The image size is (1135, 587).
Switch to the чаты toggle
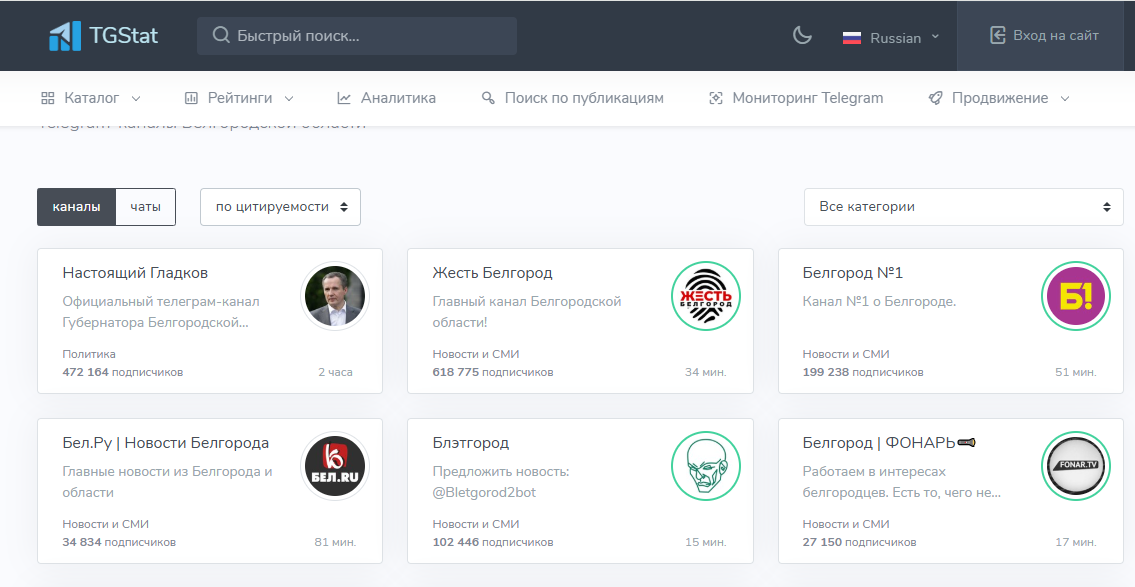point(145,207)
